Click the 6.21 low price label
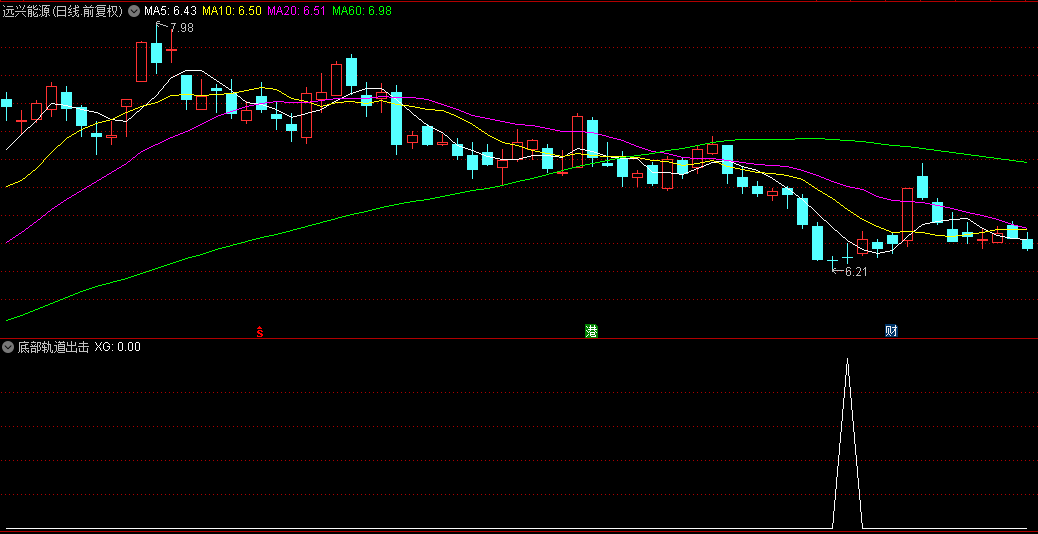The image size is (1038, 534). tap(856, 272)
